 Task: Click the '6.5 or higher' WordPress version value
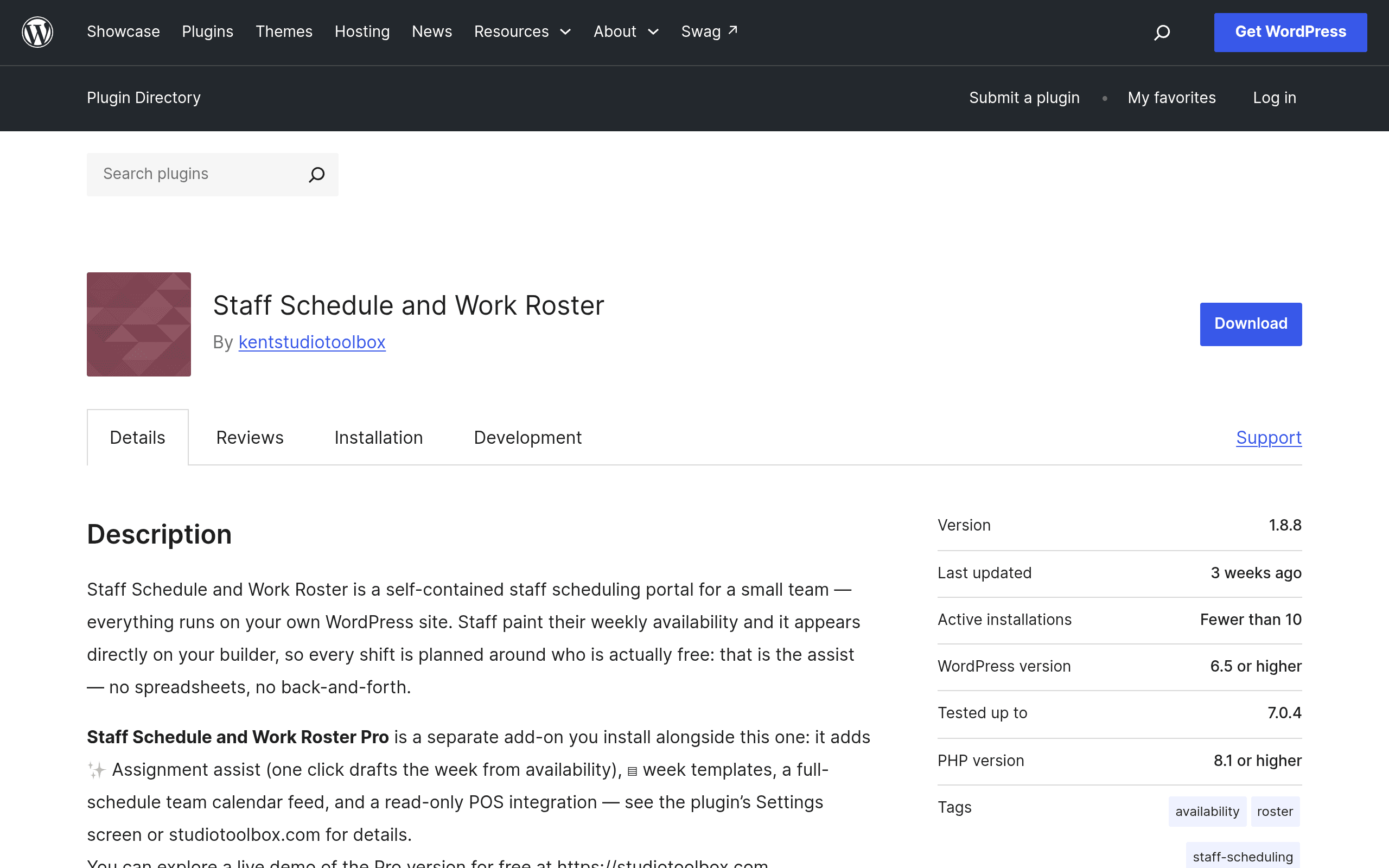pyautogui.click(x=1256, y=667)
